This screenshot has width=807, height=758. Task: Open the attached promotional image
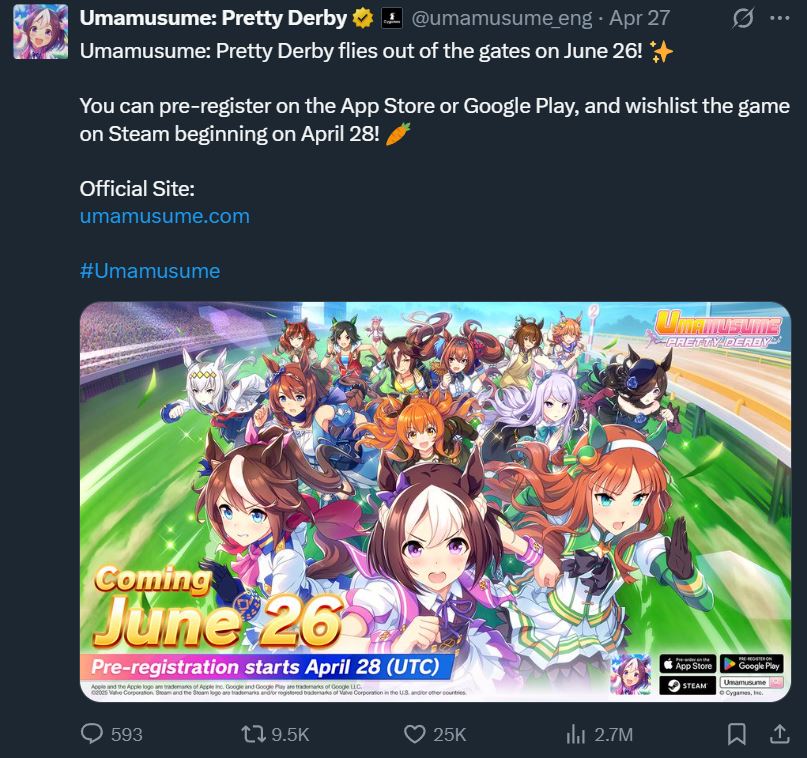click(435, 502)
